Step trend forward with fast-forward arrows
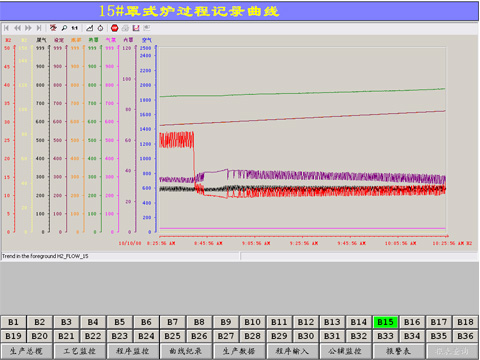The image size is (480, 360). 28,28
